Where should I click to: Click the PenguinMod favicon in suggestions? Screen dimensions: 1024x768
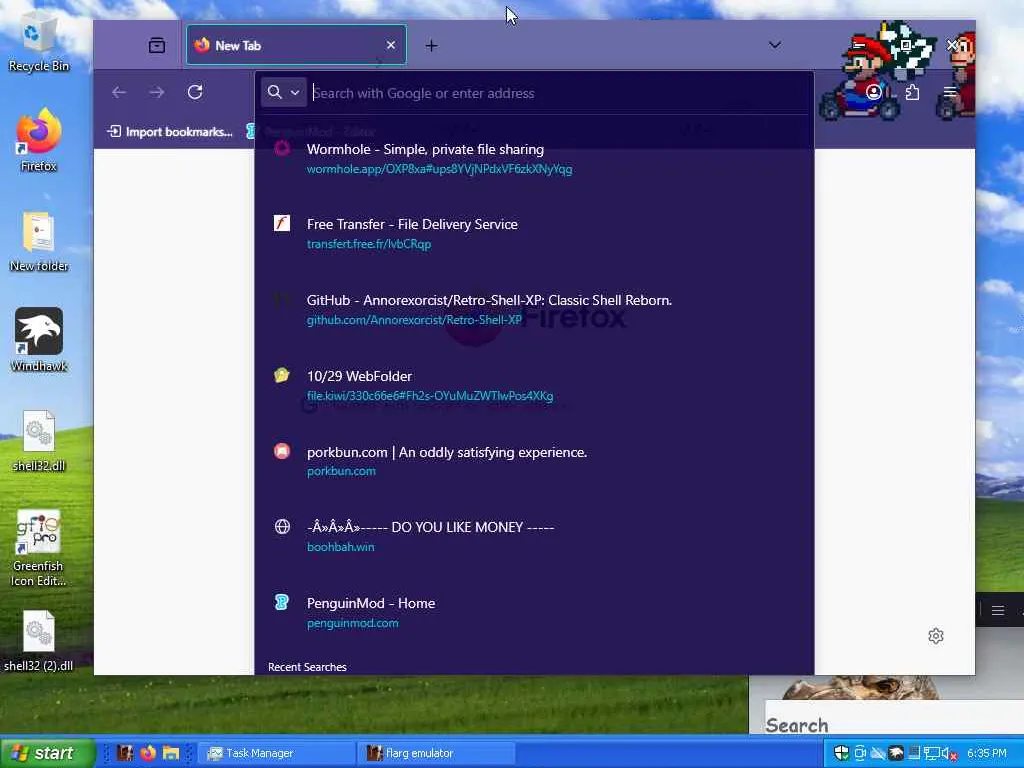(281, 602)
